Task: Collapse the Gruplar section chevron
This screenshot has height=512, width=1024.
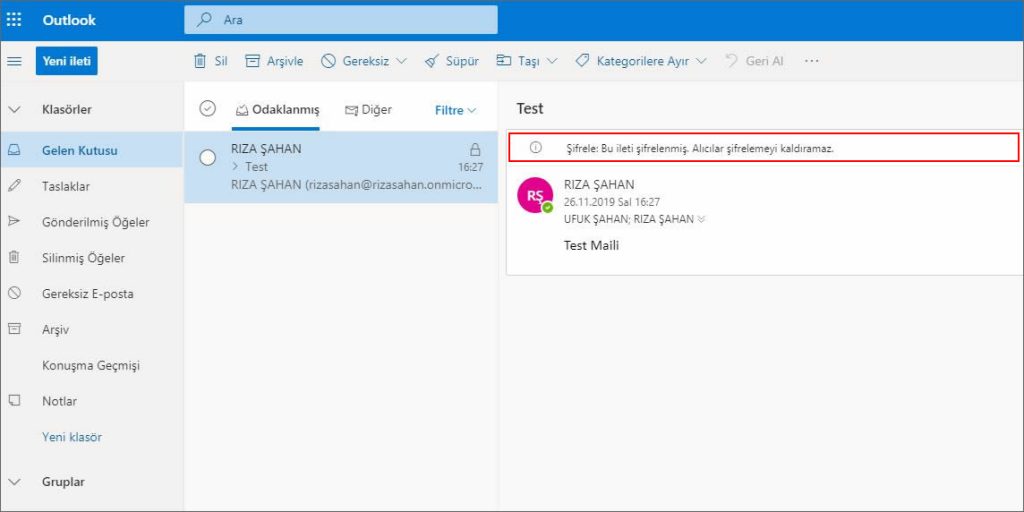Action: click(x=14, y=482)
